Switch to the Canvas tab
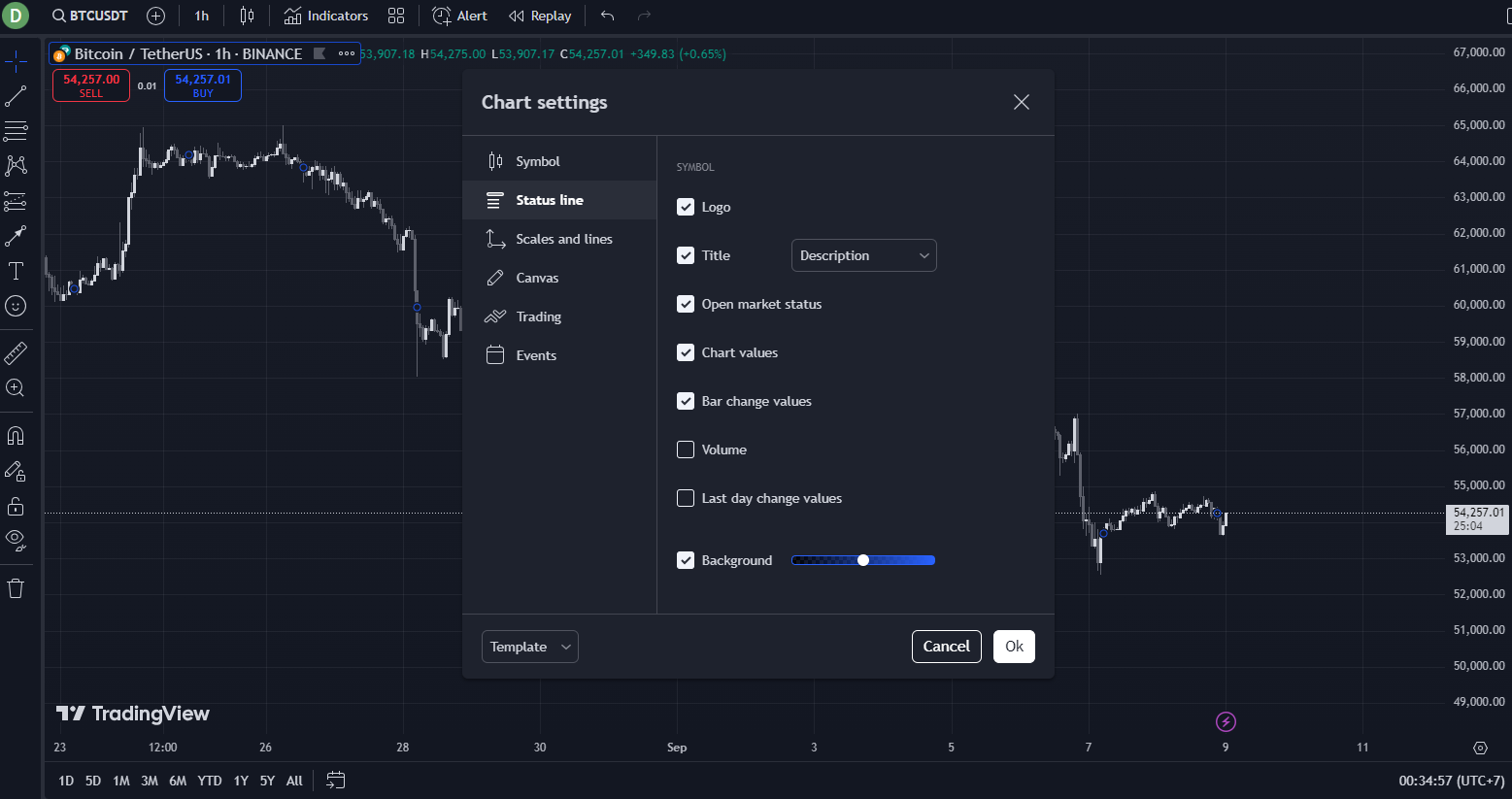Viewport: 1512px width, 799px height. coord(559,278)
